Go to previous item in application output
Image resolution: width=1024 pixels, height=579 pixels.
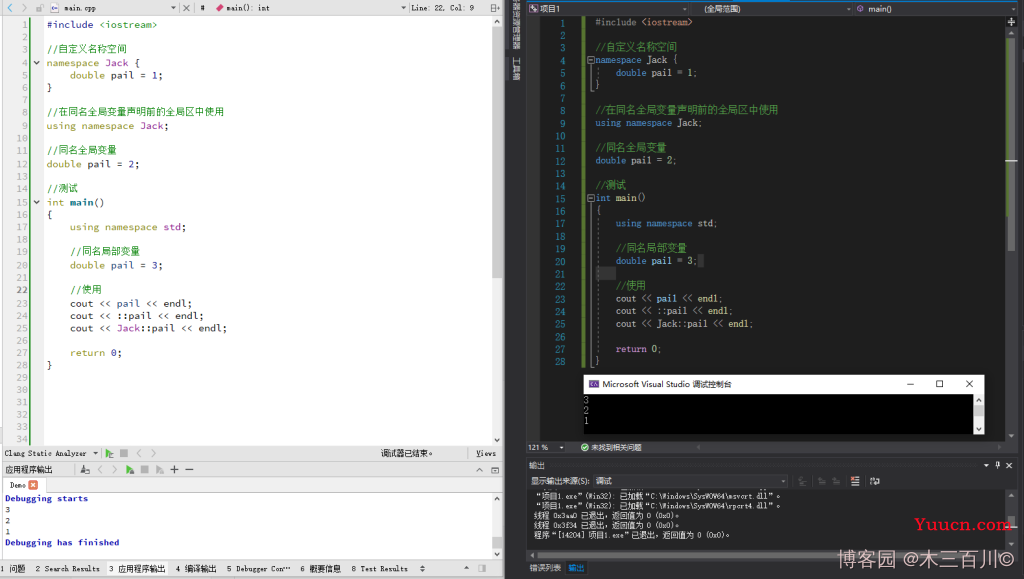pos(100,469)
